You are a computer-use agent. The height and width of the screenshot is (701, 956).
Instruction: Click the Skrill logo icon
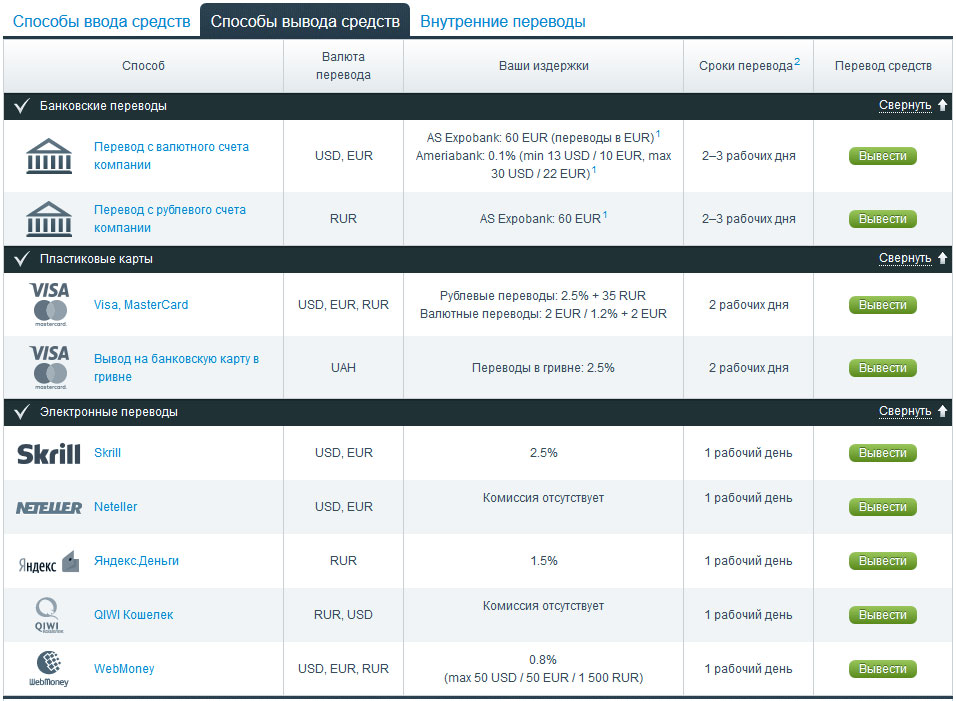click(48, 454)
